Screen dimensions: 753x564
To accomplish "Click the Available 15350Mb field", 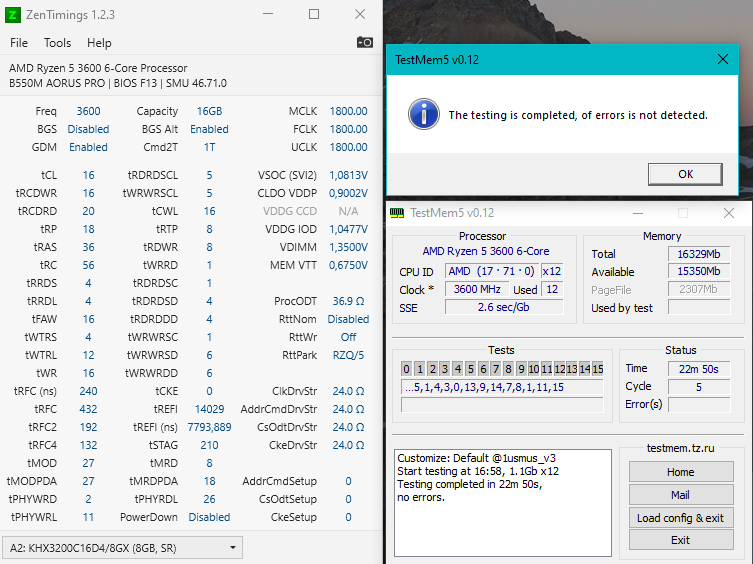I will pyautogui.click(x=699, y=271).
